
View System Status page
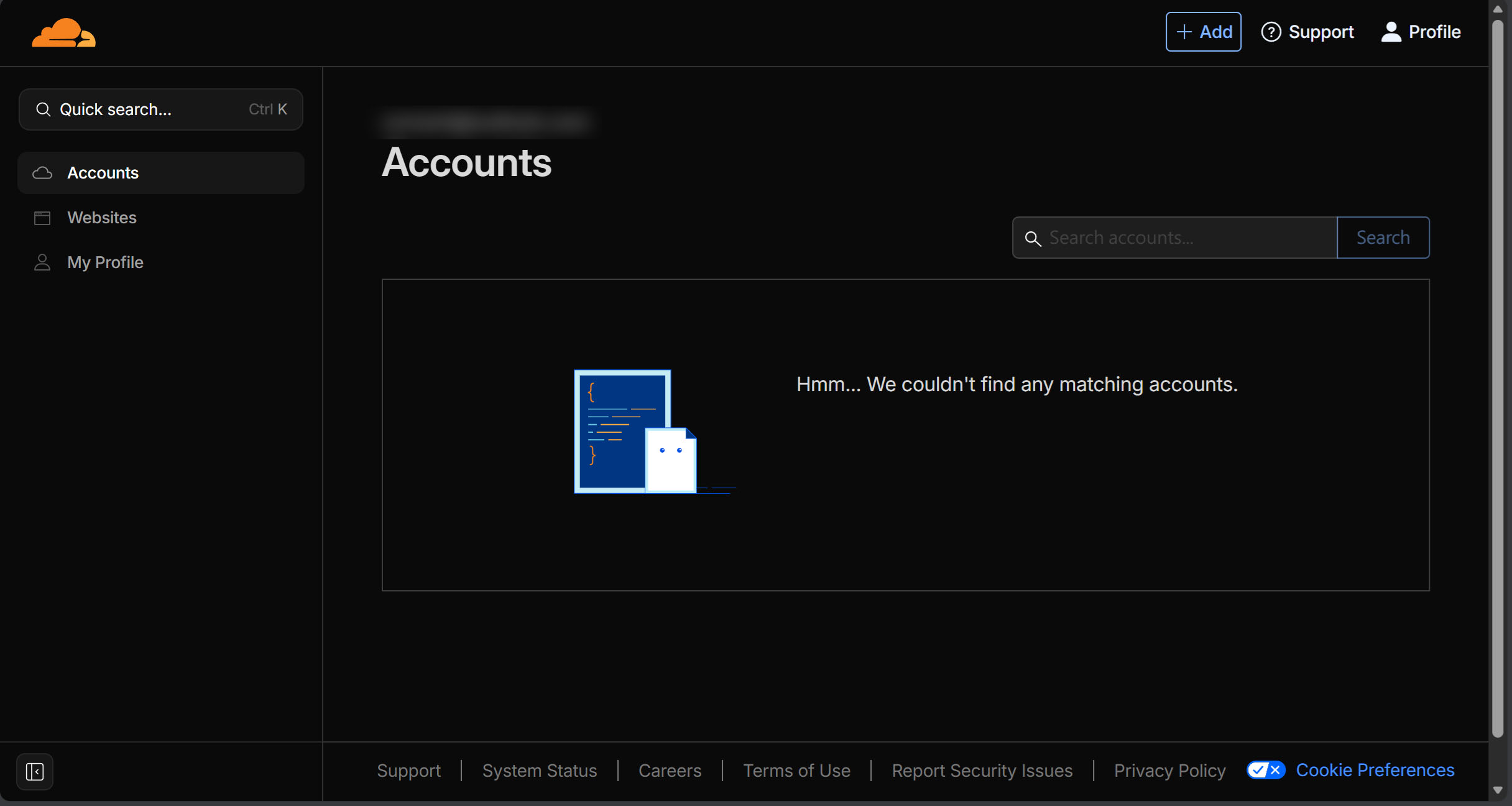[539, 770]
